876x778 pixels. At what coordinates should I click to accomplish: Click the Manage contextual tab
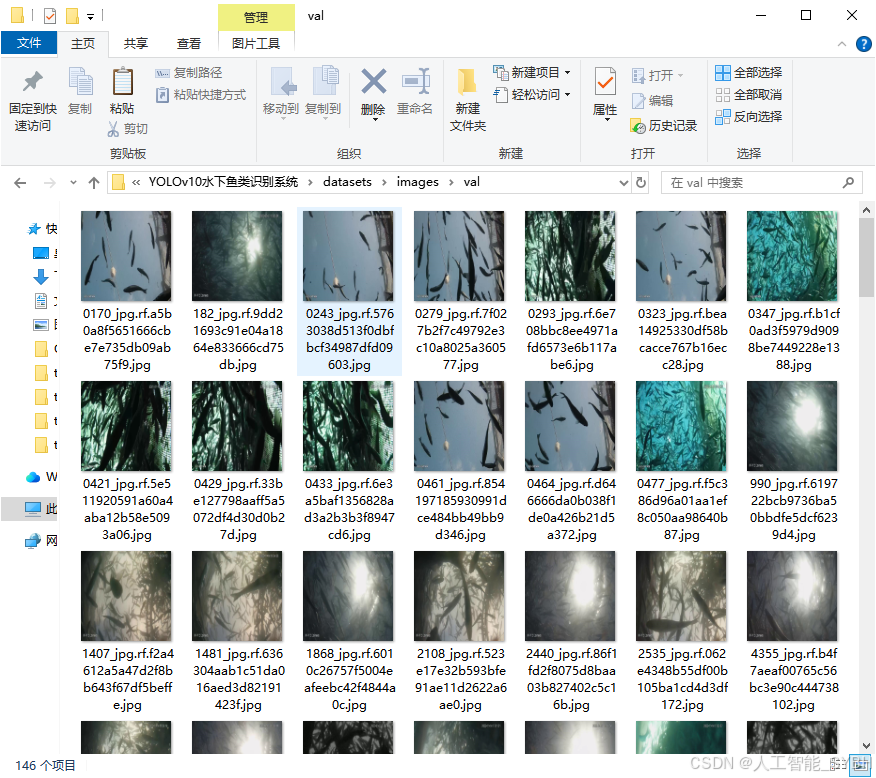(256, 17)
